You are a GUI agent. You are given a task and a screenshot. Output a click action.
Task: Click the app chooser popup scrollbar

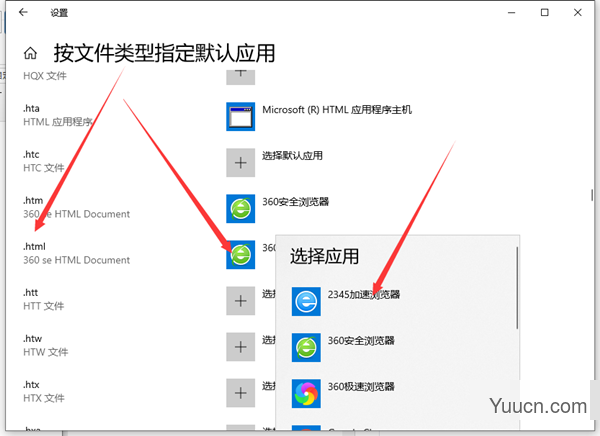pos(517,287)
